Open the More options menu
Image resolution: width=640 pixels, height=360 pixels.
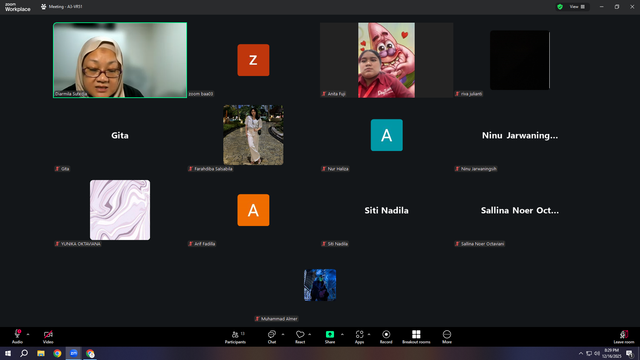click(x=447, y=337)
